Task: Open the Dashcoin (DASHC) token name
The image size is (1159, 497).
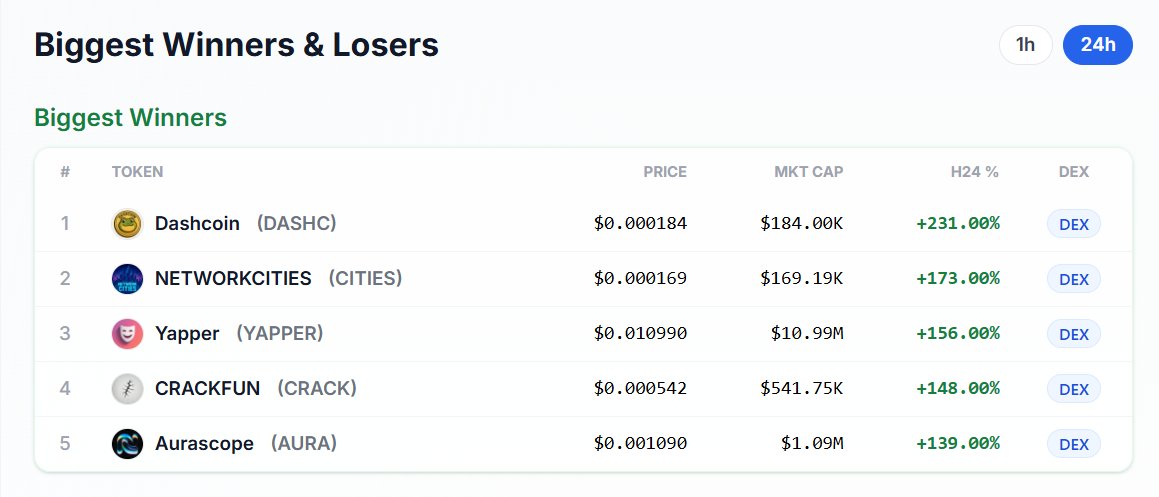Action: coord(245,223)
